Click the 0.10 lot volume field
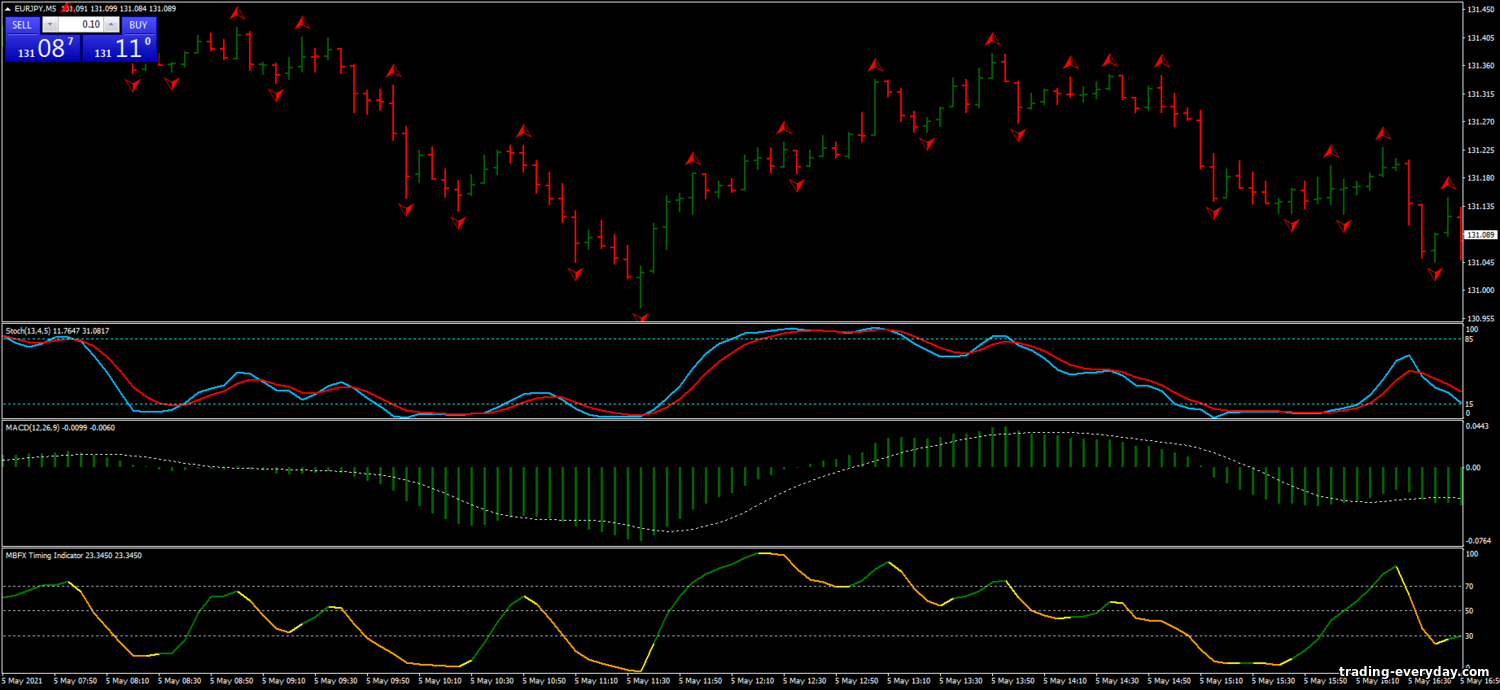 [81, 25]
